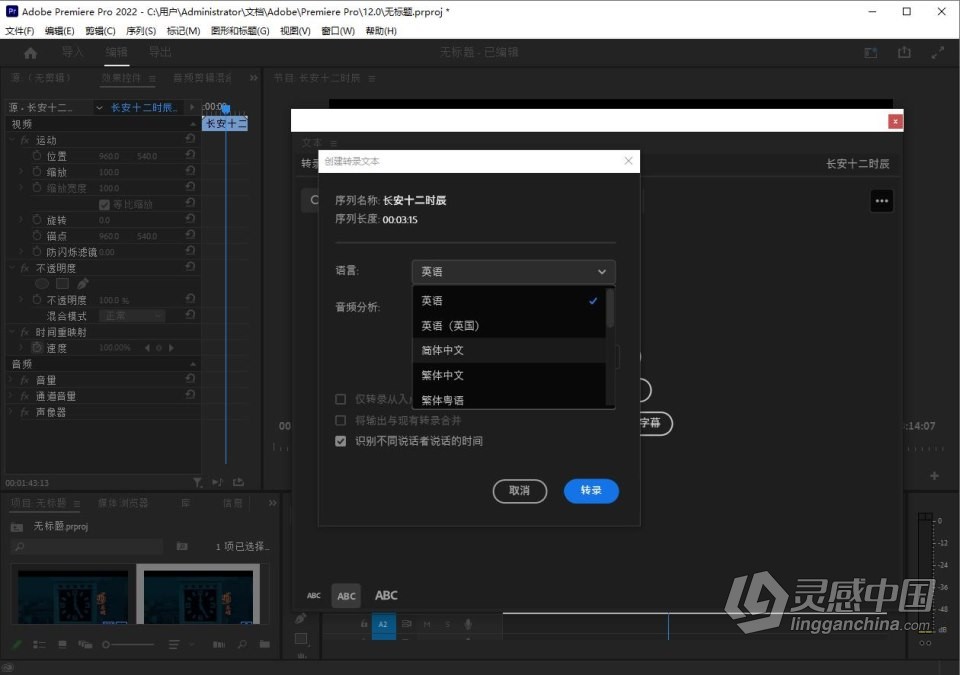Check 将输出与现有转录合并 checkbox

click(x=340, y=420)
